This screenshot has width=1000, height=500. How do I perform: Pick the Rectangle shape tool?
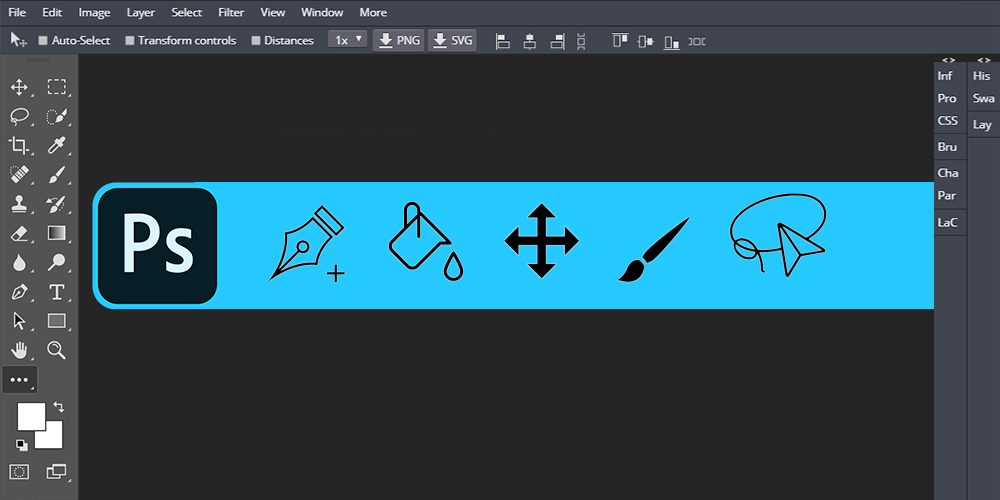coord(57,321)
